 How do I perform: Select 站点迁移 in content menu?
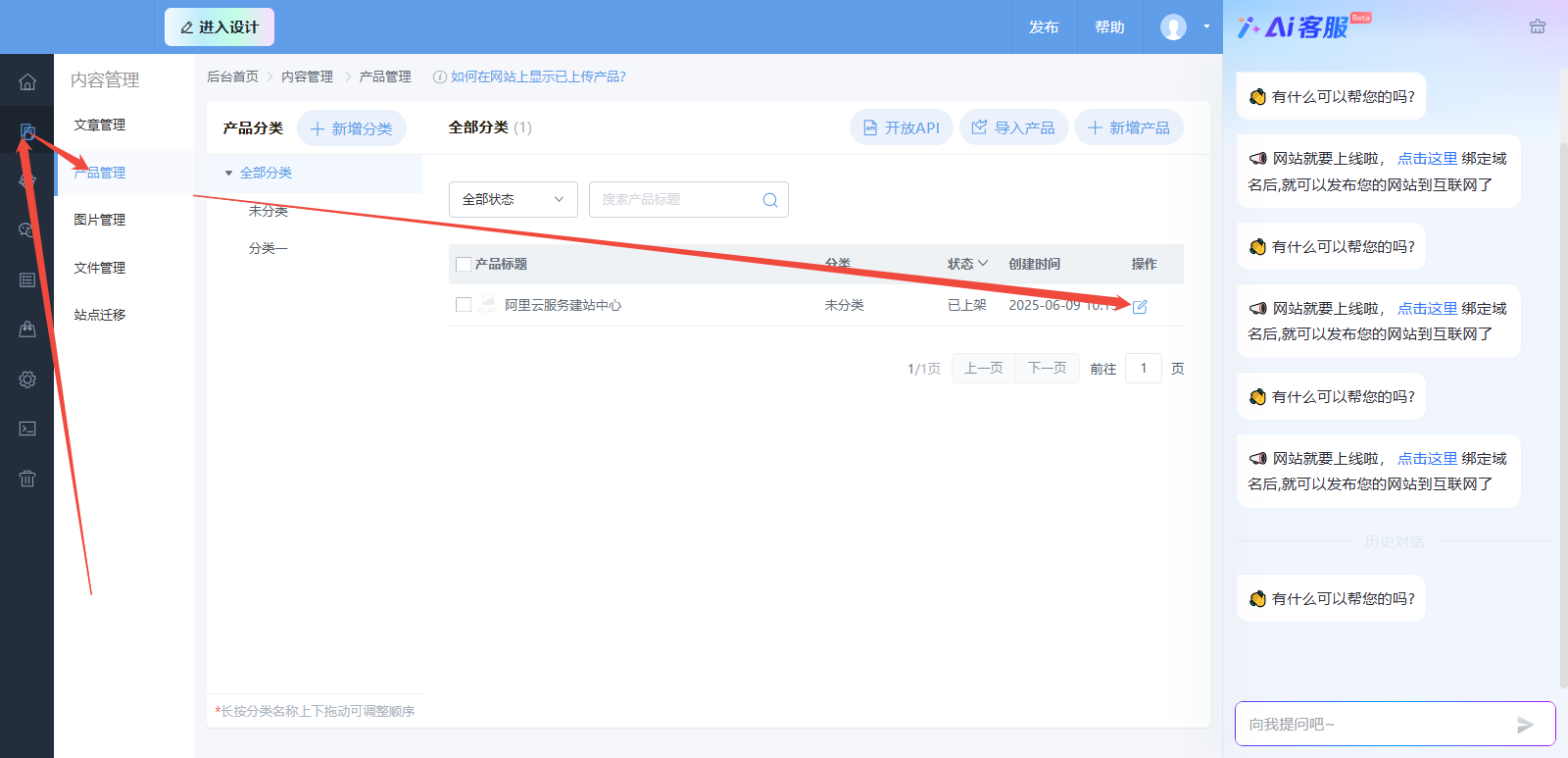pos(100,315)
